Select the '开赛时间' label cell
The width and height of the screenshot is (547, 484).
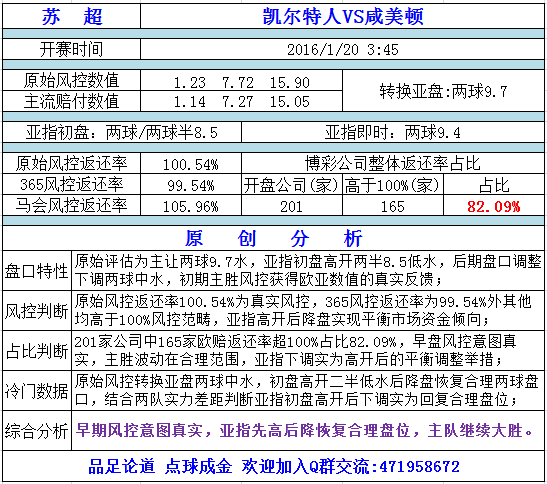[72, 49]
